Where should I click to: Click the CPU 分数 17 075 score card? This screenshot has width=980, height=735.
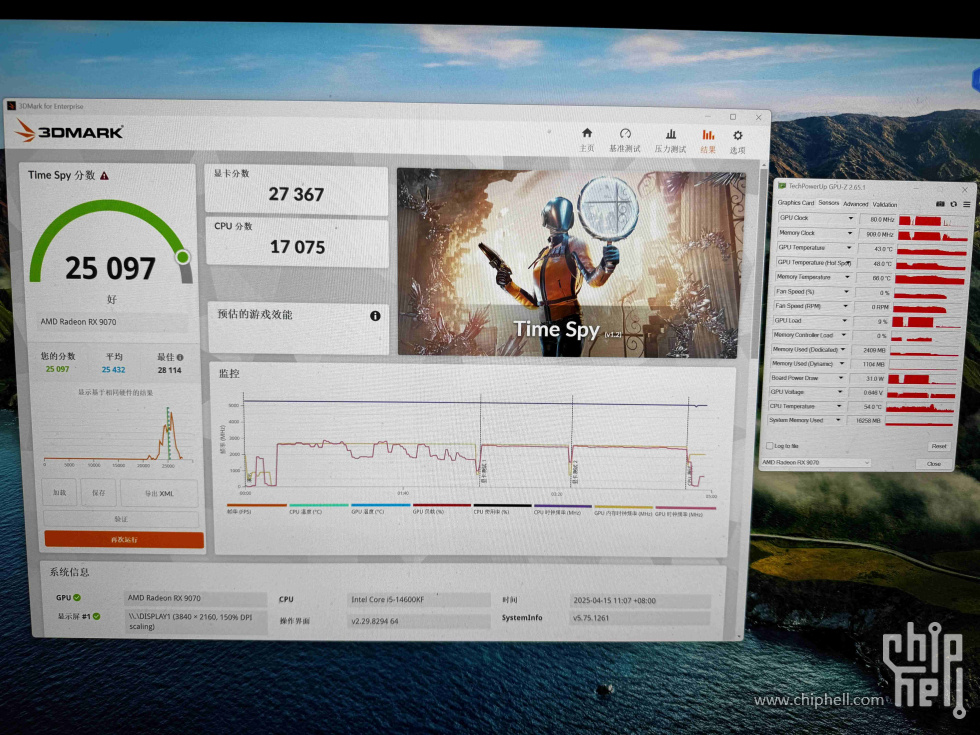click(x=297, y=242)
